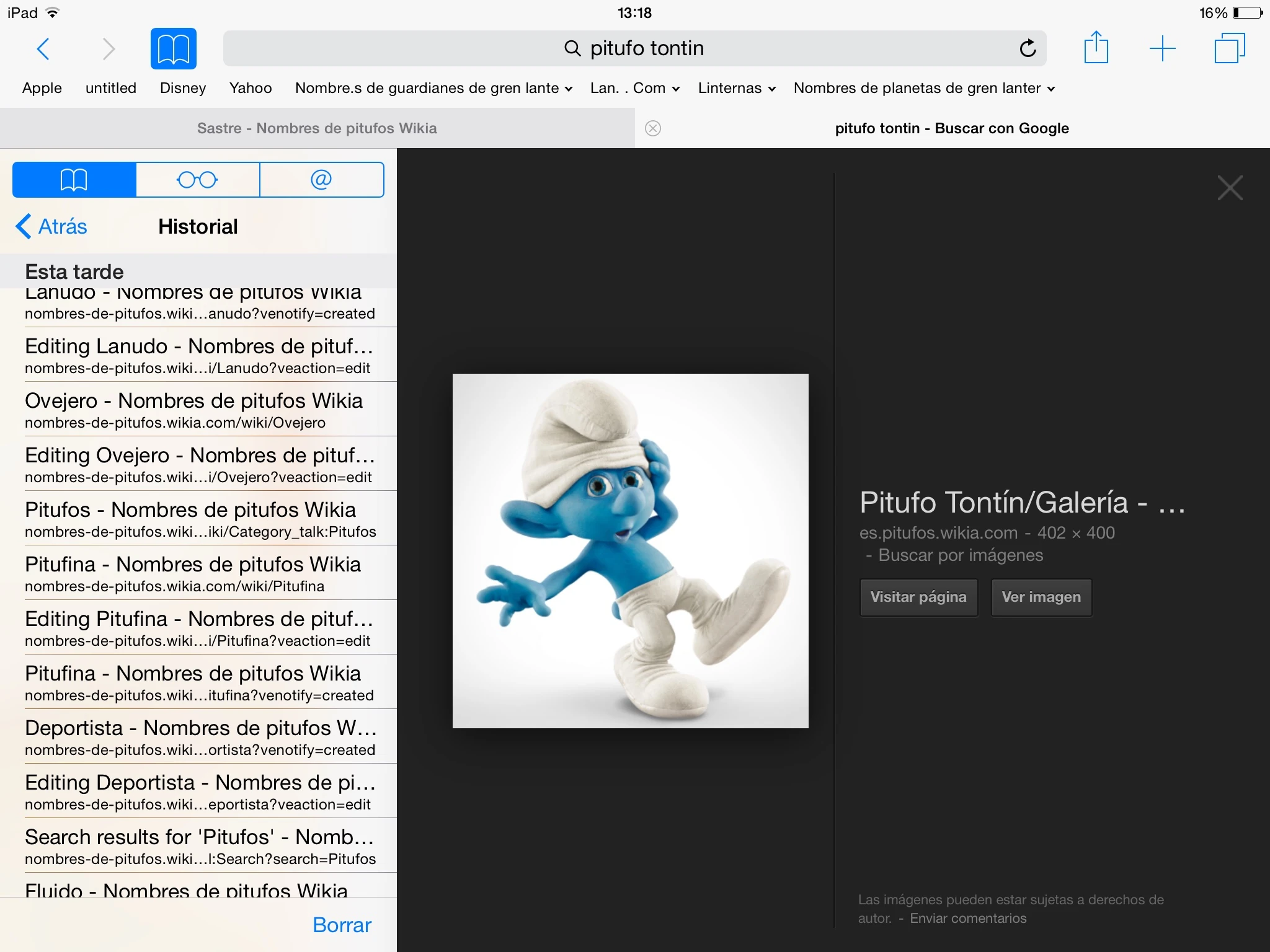Tap the Safari back arrow
This screenshot has width=1270, height=952.
(43, 48)
